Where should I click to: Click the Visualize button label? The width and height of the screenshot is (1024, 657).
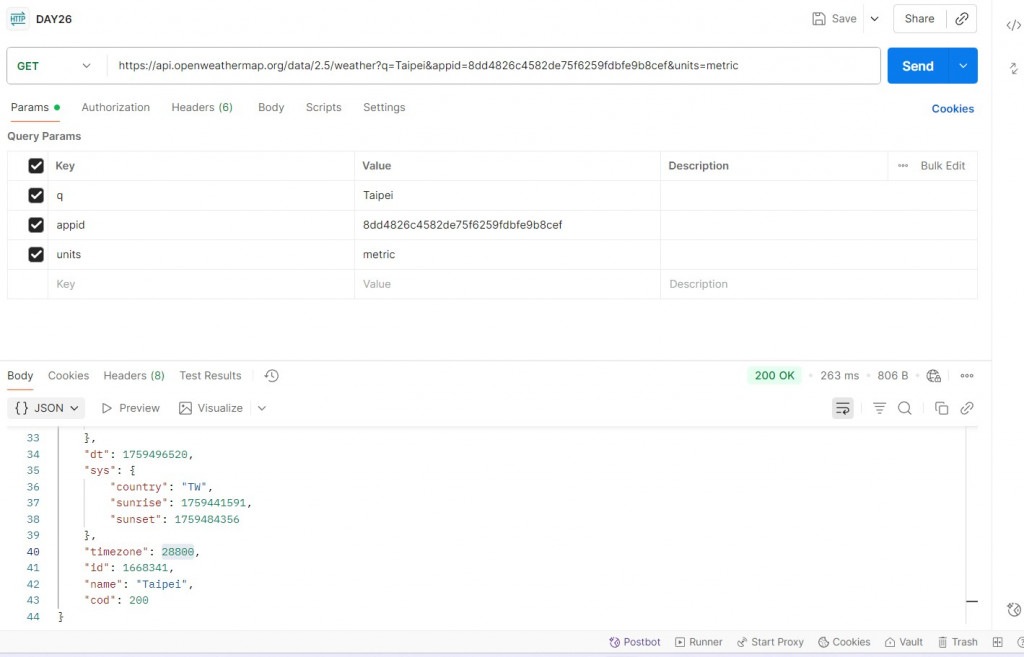click(220, 408)
